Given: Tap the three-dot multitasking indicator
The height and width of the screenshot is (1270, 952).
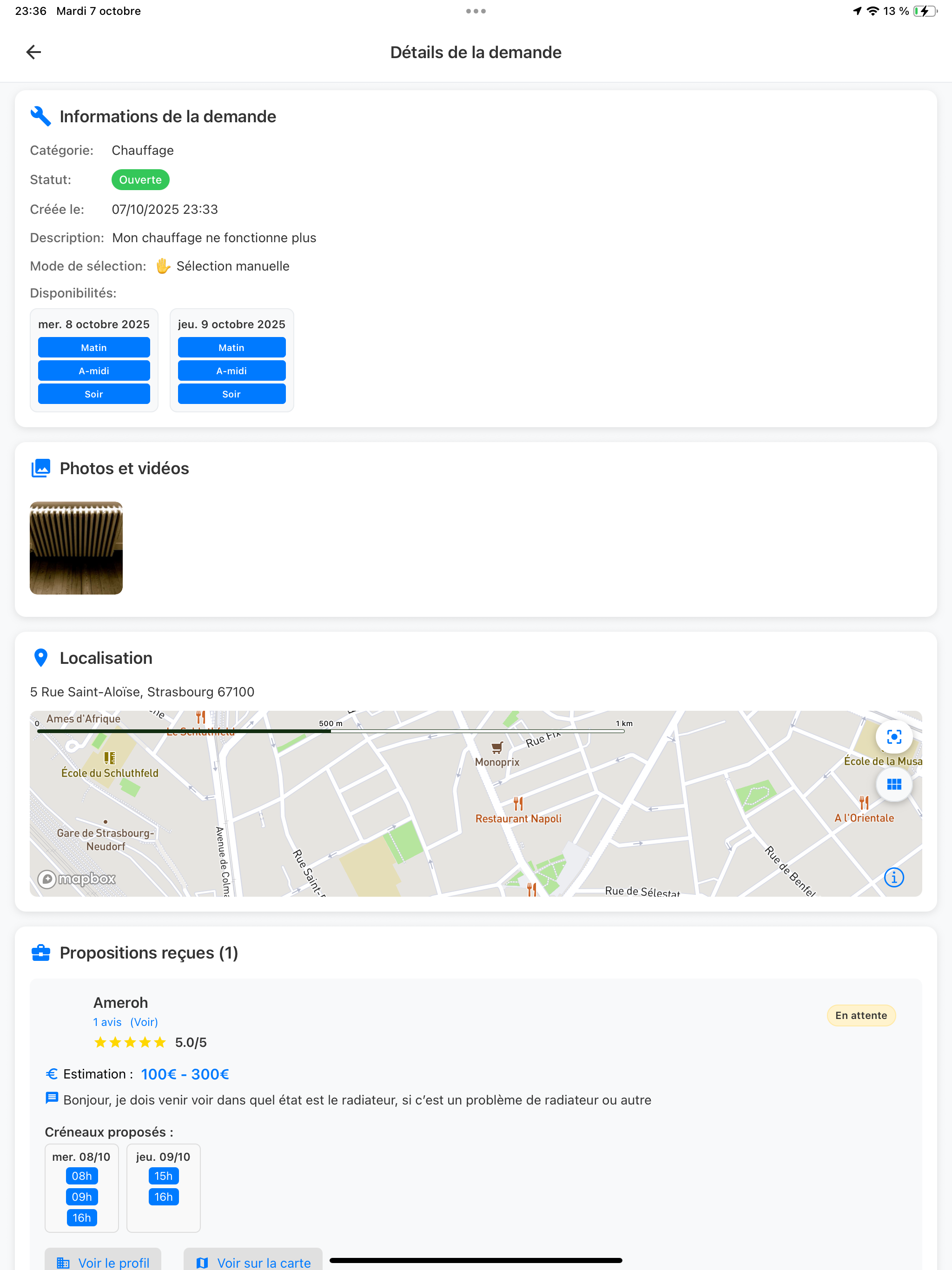Looking at the screenshot, I should tap(476, 11).
